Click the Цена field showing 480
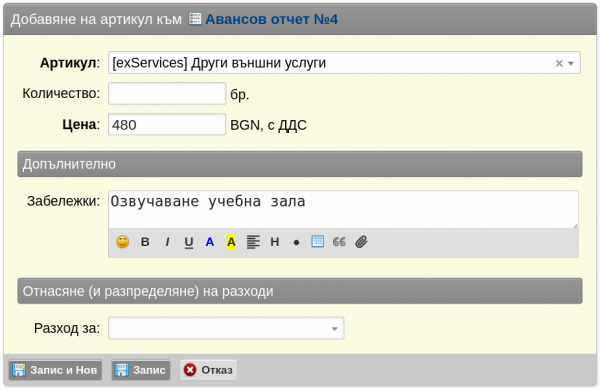Viewport: 600px width, 390px height. point(167,124)
